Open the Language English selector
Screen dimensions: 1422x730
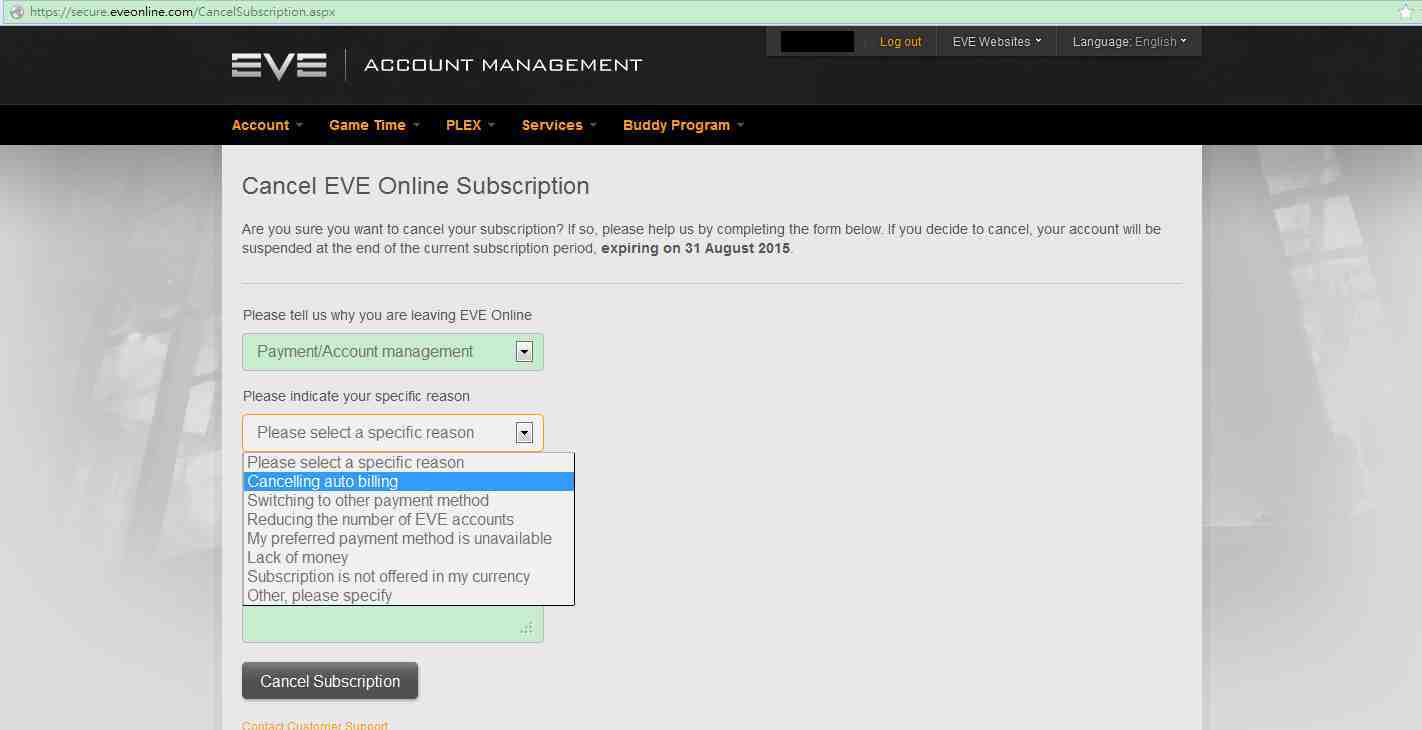[x=1129, y=42]
